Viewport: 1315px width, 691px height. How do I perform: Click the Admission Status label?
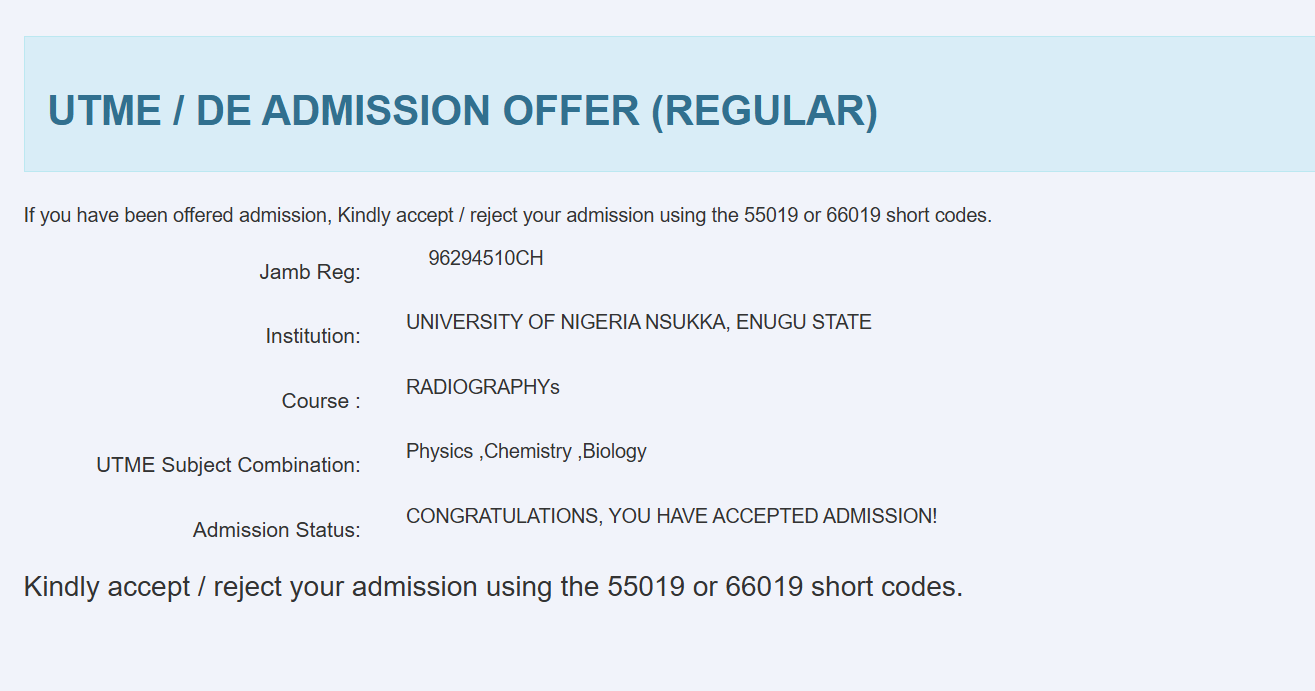276,530
